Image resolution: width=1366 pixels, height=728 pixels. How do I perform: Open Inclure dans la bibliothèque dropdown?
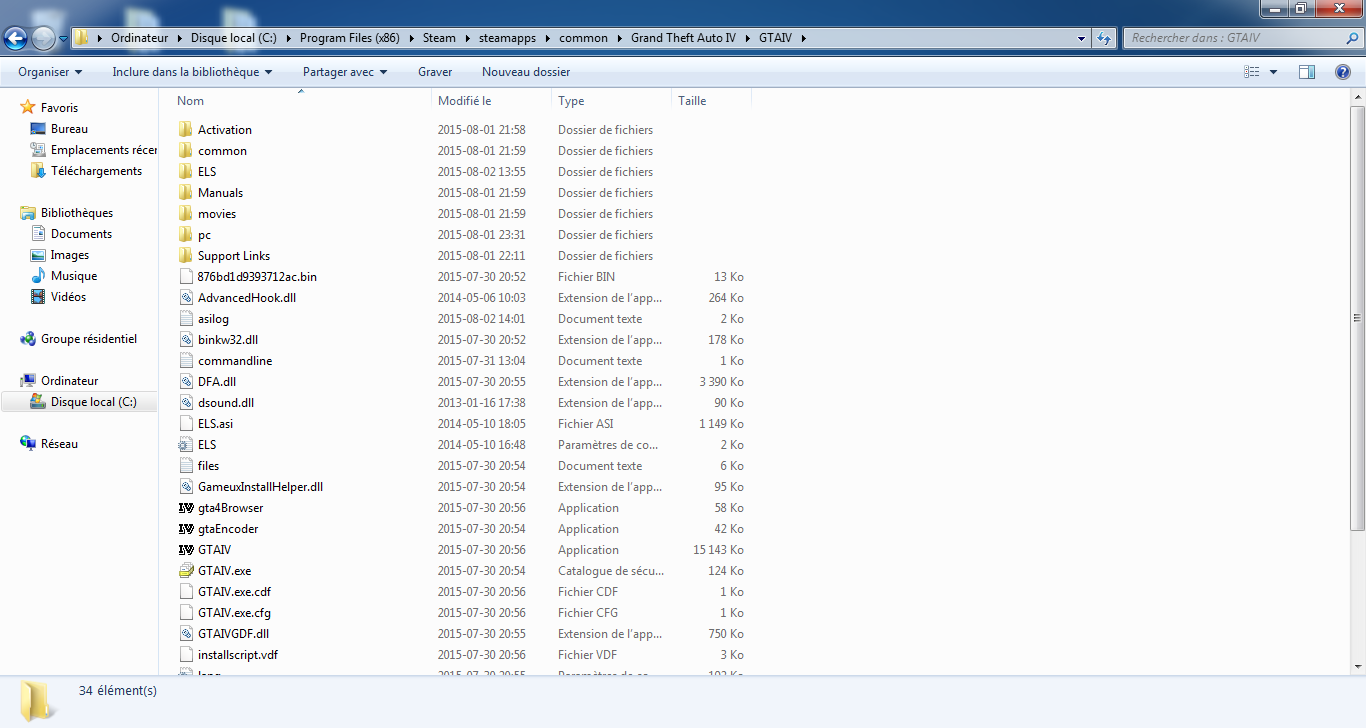pyautogui.click(x=192, y=72)
